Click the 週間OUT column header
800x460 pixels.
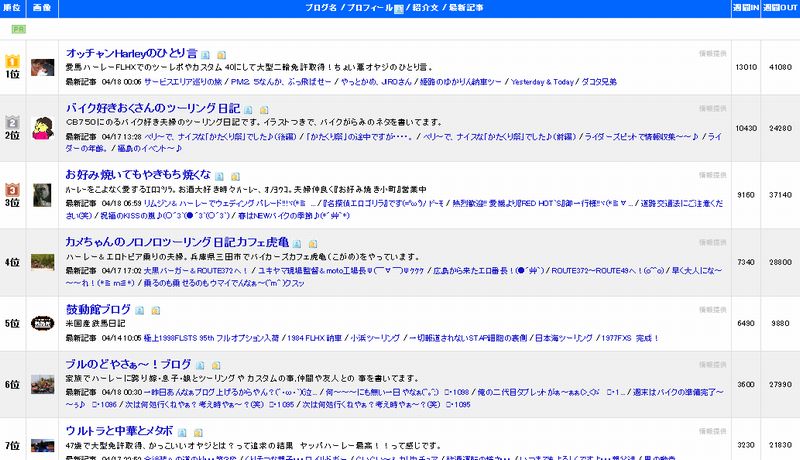point(781,8)
